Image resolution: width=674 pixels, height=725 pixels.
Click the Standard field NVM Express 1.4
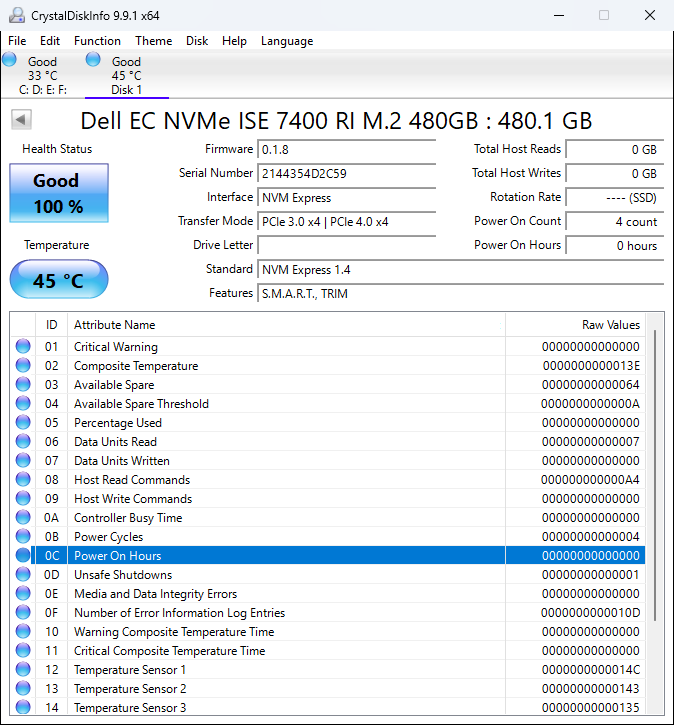tap(460, 270)
